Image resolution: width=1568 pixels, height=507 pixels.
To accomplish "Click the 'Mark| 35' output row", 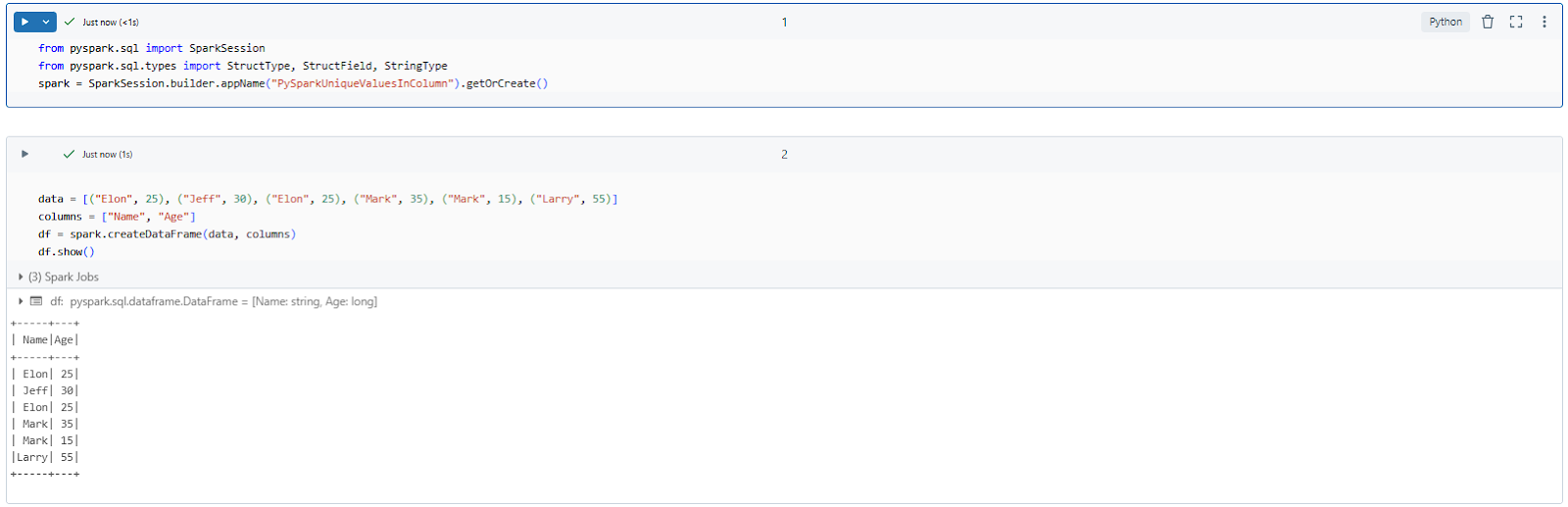I will [45, 424].
